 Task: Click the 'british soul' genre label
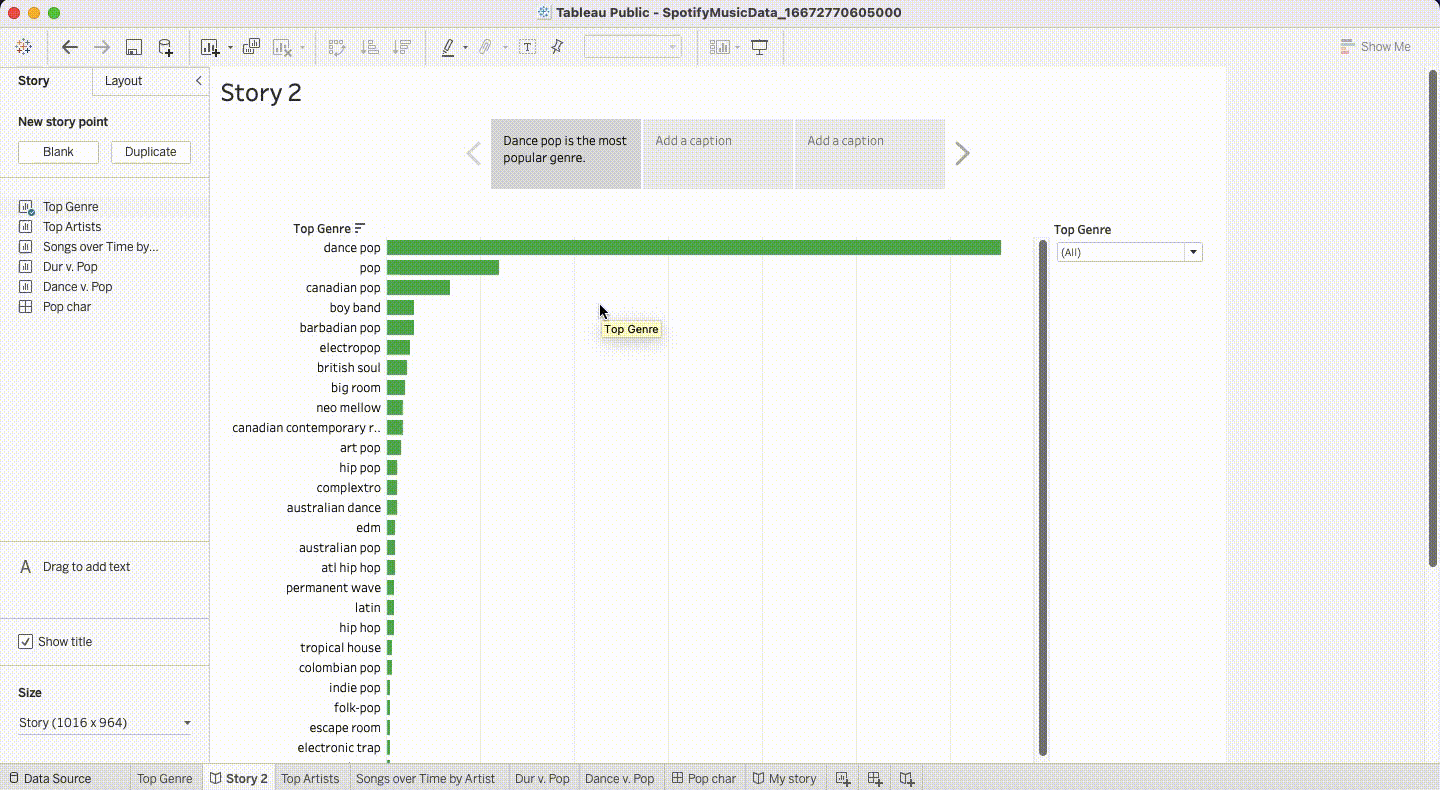pos(349,368)
